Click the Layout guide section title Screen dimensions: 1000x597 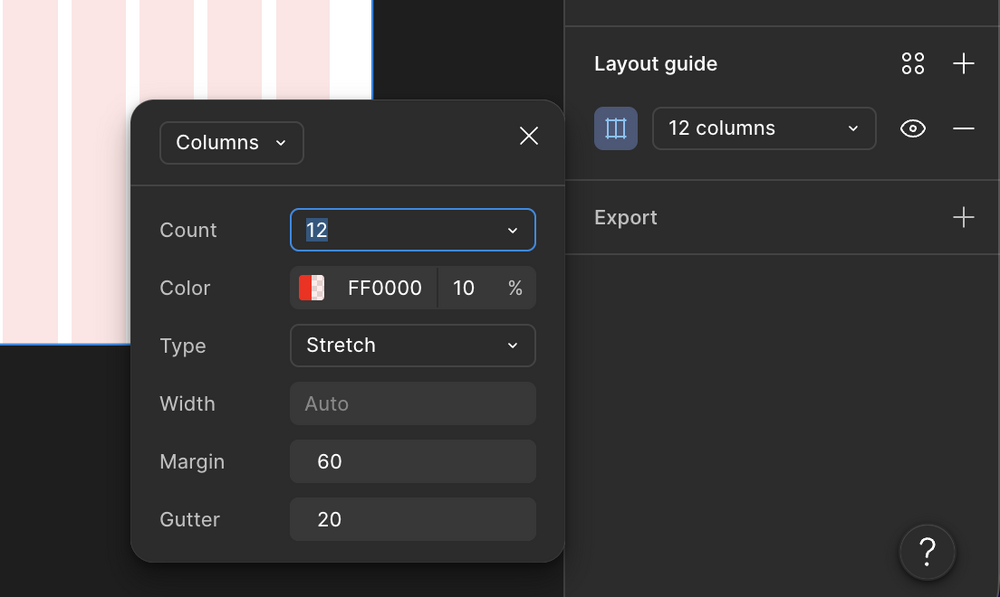click(x=656, y=64)
